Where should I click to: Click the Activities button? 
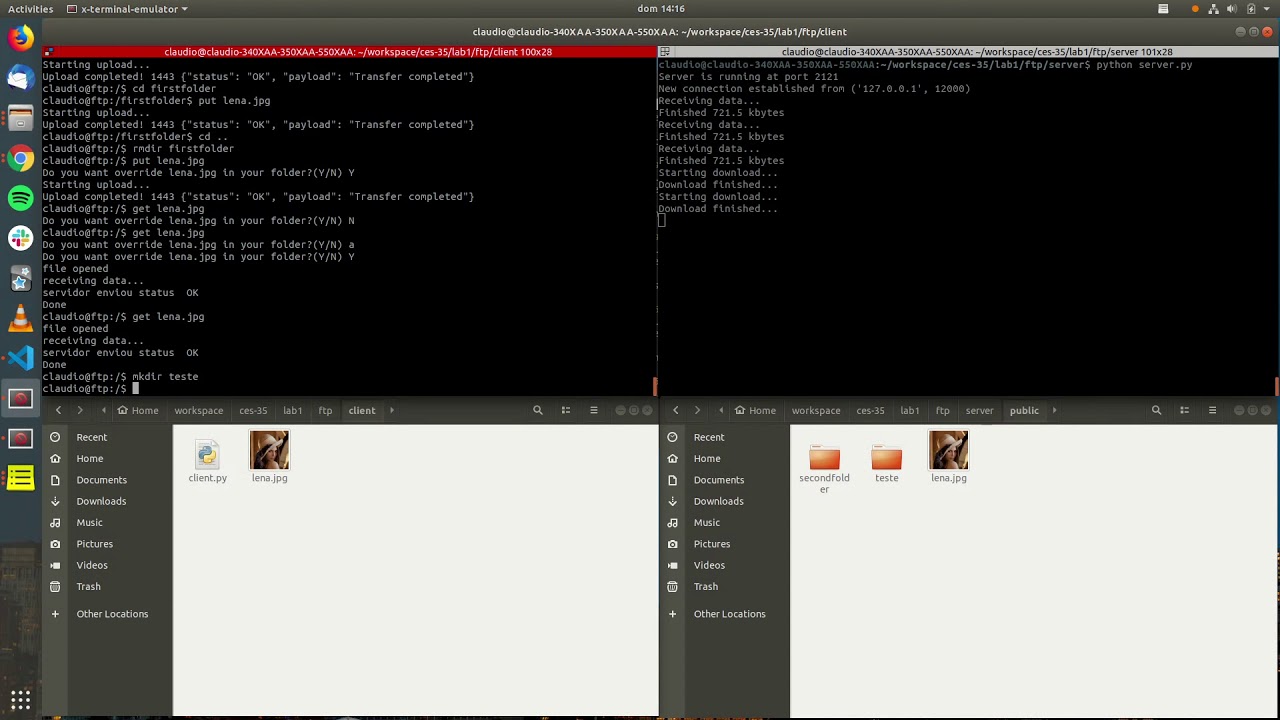[30, 9]
